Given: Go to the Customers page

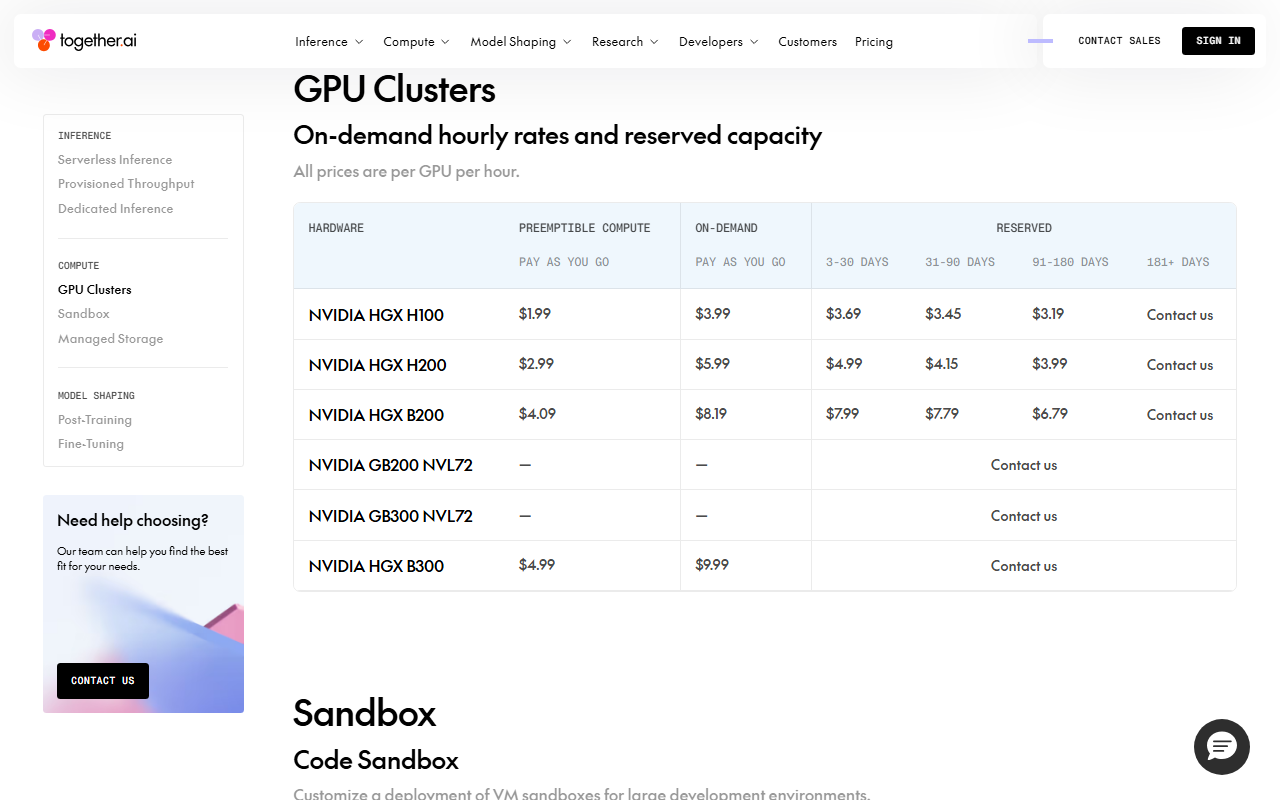Looking at the screenshot, I should click(x=807, y=42).
